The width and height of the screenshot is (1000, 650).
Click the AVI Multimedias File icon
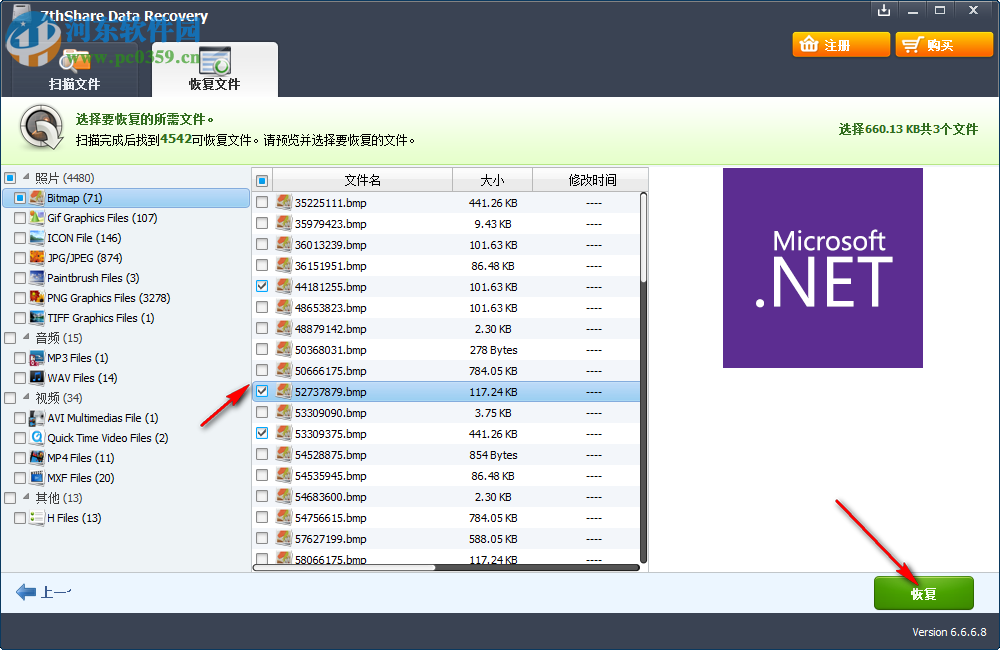[34, 418]
